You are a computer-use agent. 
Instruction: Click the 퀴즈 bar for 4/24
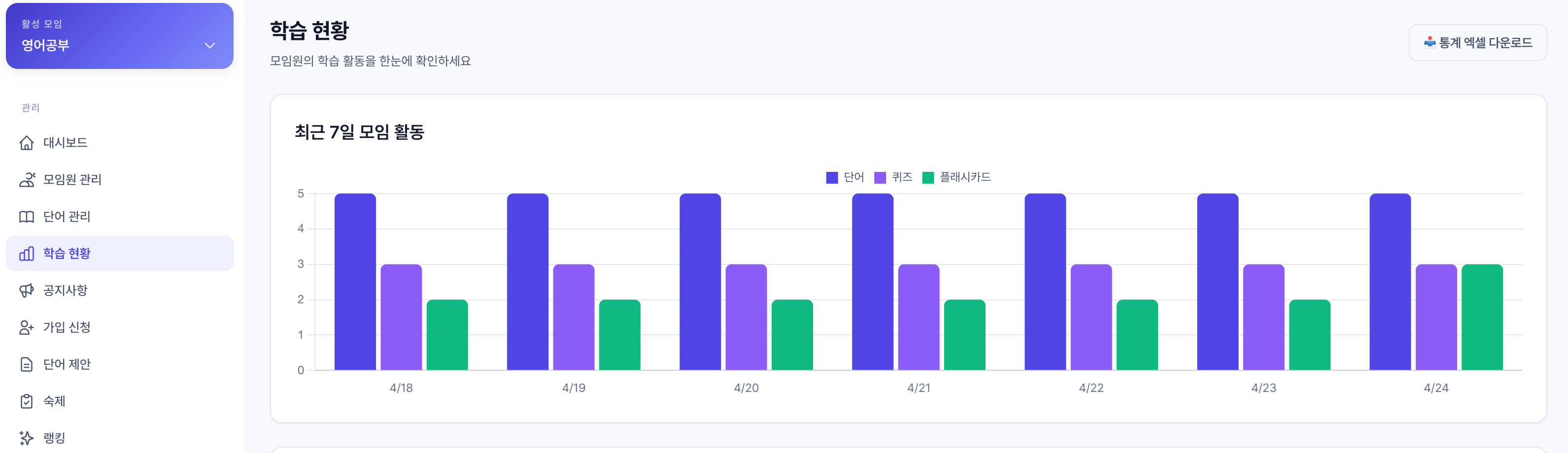tap(1436, 318)
